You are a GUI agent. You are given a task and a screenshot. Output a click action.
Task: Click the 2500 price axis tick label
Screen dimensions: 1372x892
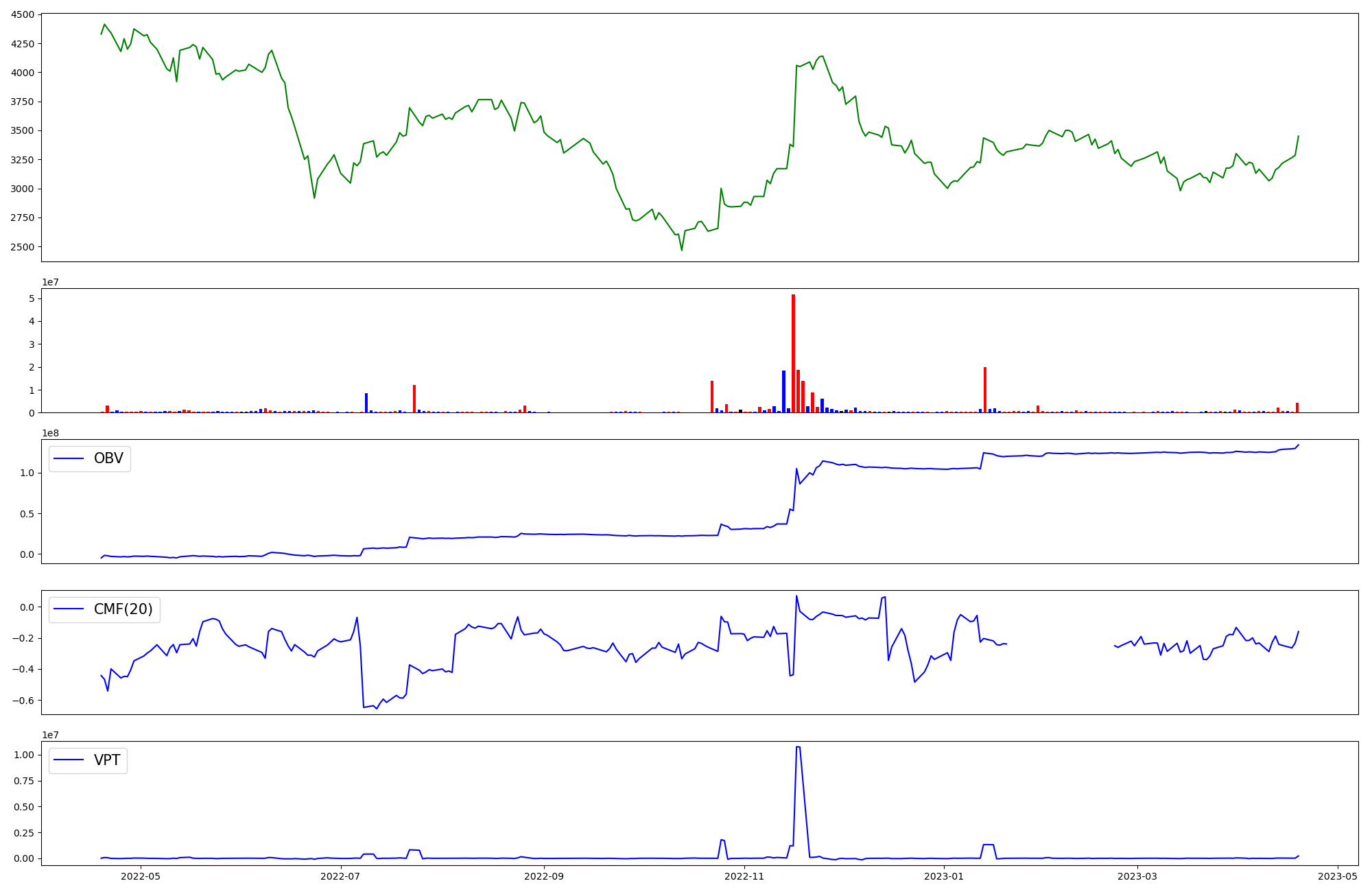click(23, 247)
